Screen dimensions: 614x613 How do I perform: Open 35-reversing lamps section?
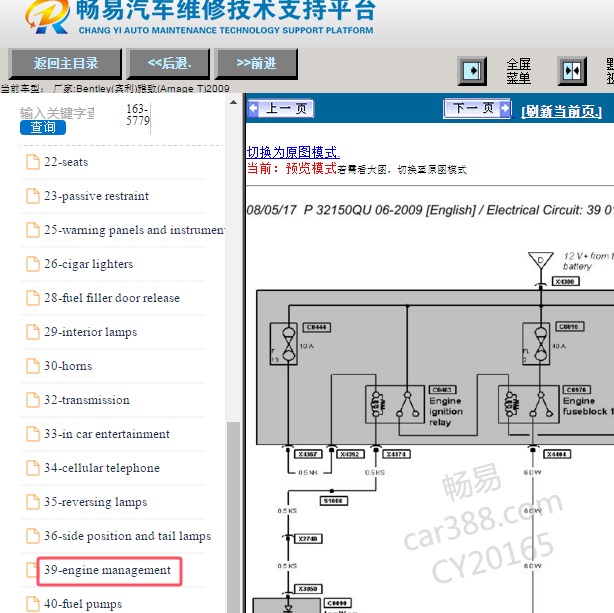(x=96, y=502)
